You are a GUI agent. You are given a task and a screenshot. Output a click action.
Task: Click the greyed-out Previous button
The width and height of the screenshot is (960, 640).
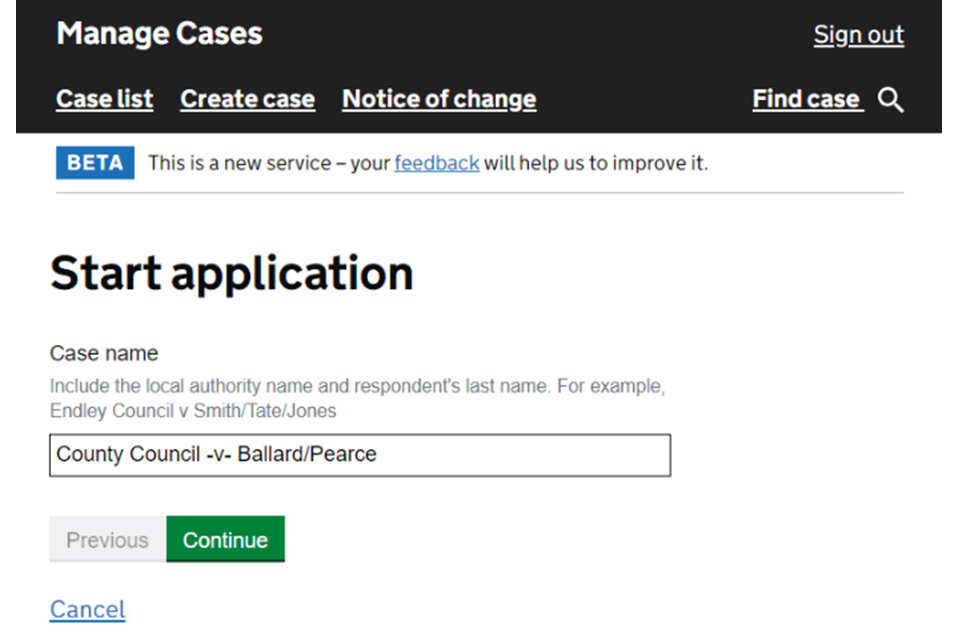pyautogui.click(x=107, y=540)
